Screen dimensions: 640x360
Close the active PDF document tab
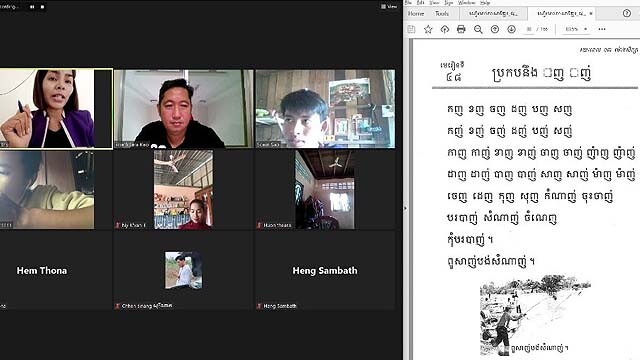point(591,13)
